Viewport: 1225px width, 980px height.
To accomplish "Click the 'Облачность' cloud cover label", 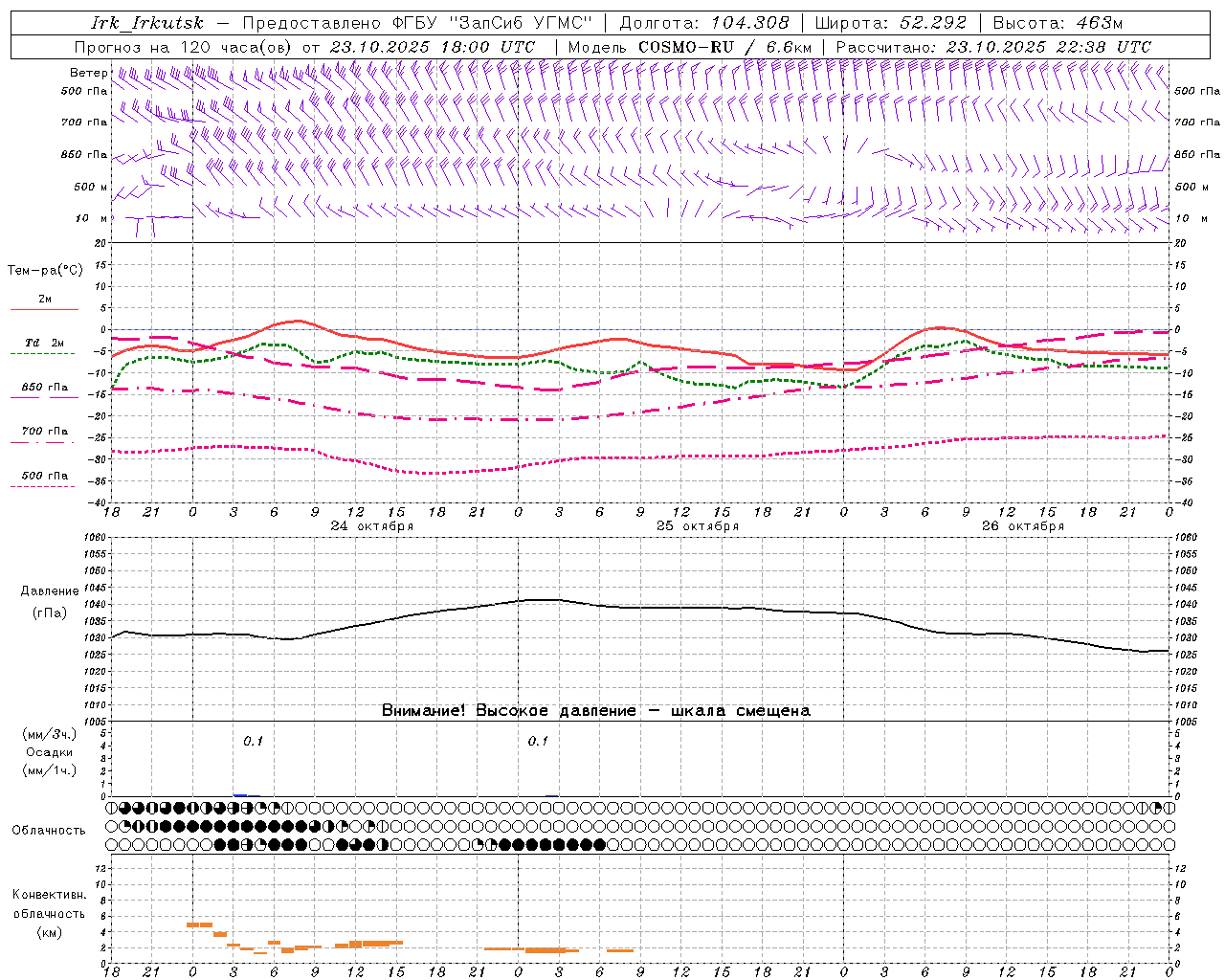I will (49, 830).
